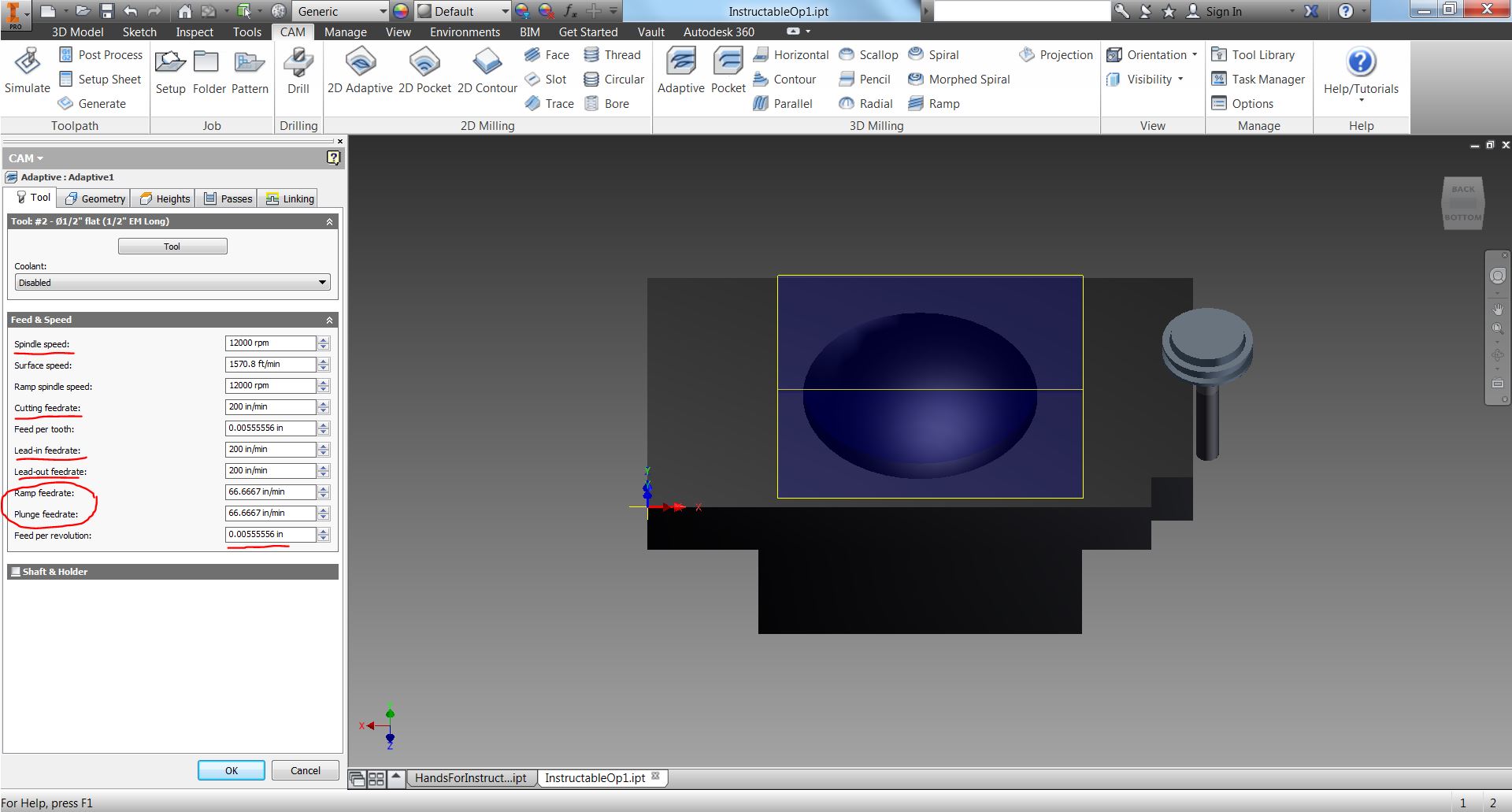Collapse the Feed & Speed section
Image resolution: width=1512 pixels, height=812 pixels.
[x=329, y=321]
